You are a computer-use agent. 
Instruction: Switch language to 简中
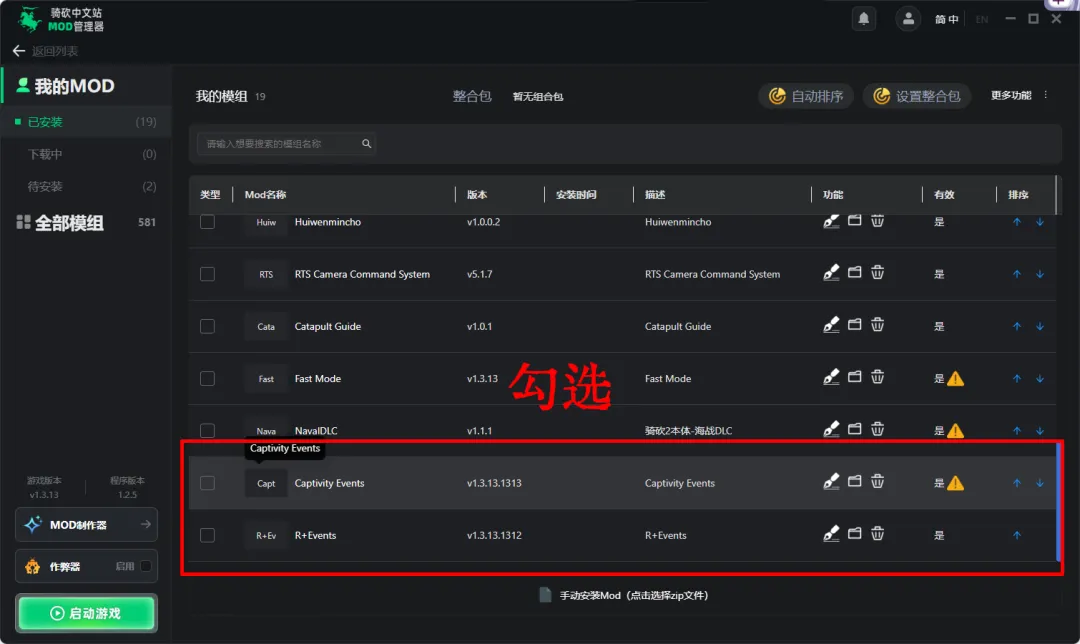[946, 19]
